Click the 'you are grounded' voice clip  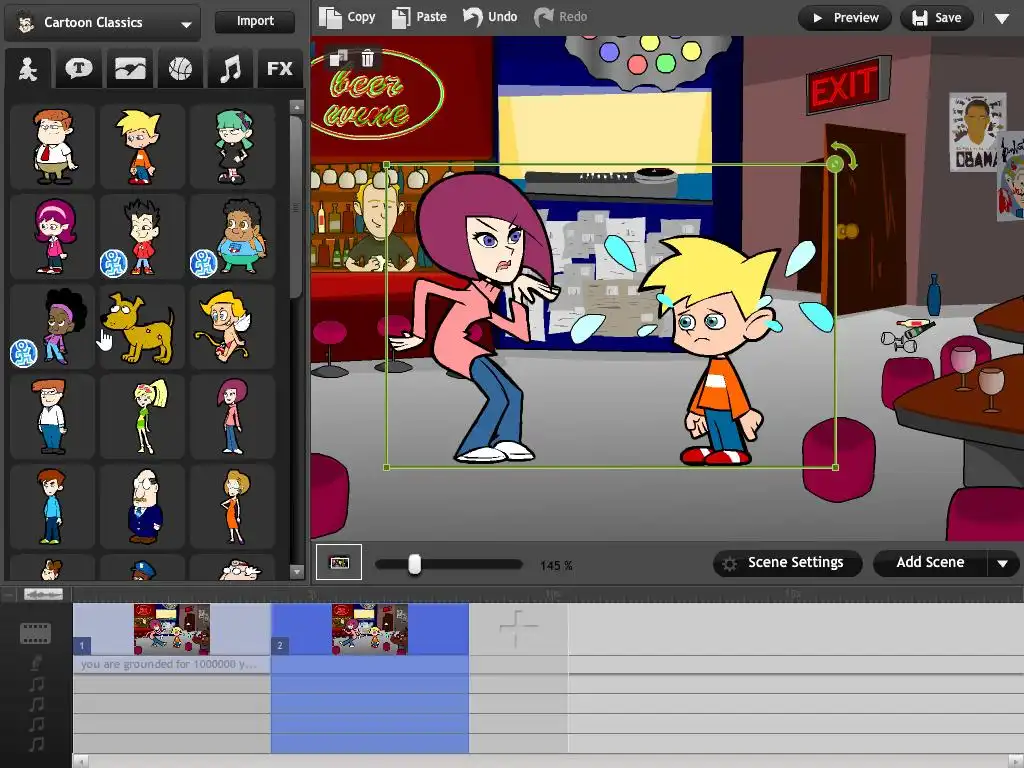click(x=172, y=664)
